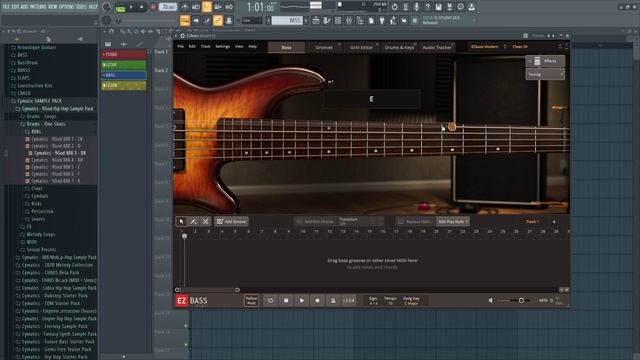Select the pencil draw tool in EZbass
Viewport: 640px width, 360px height.
pyautogui.click(x=193, y=221)
